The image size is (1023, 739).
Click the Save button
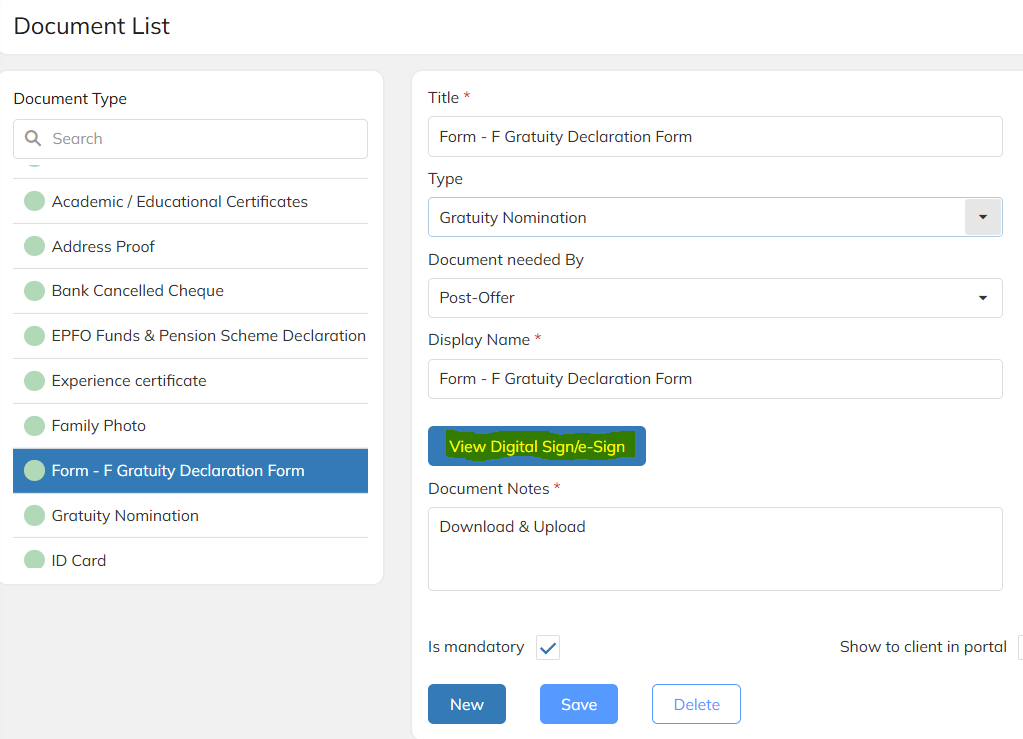pyautogui.click(x=578, y=704)
